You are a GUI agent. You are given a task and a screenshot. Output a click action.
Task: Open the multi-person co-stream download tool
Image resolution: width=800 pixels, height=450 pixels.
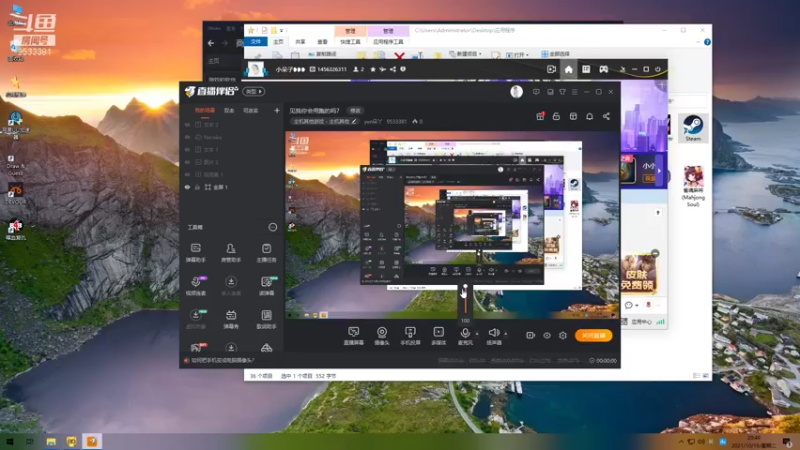pyautogui.click(x=231, y=286)
